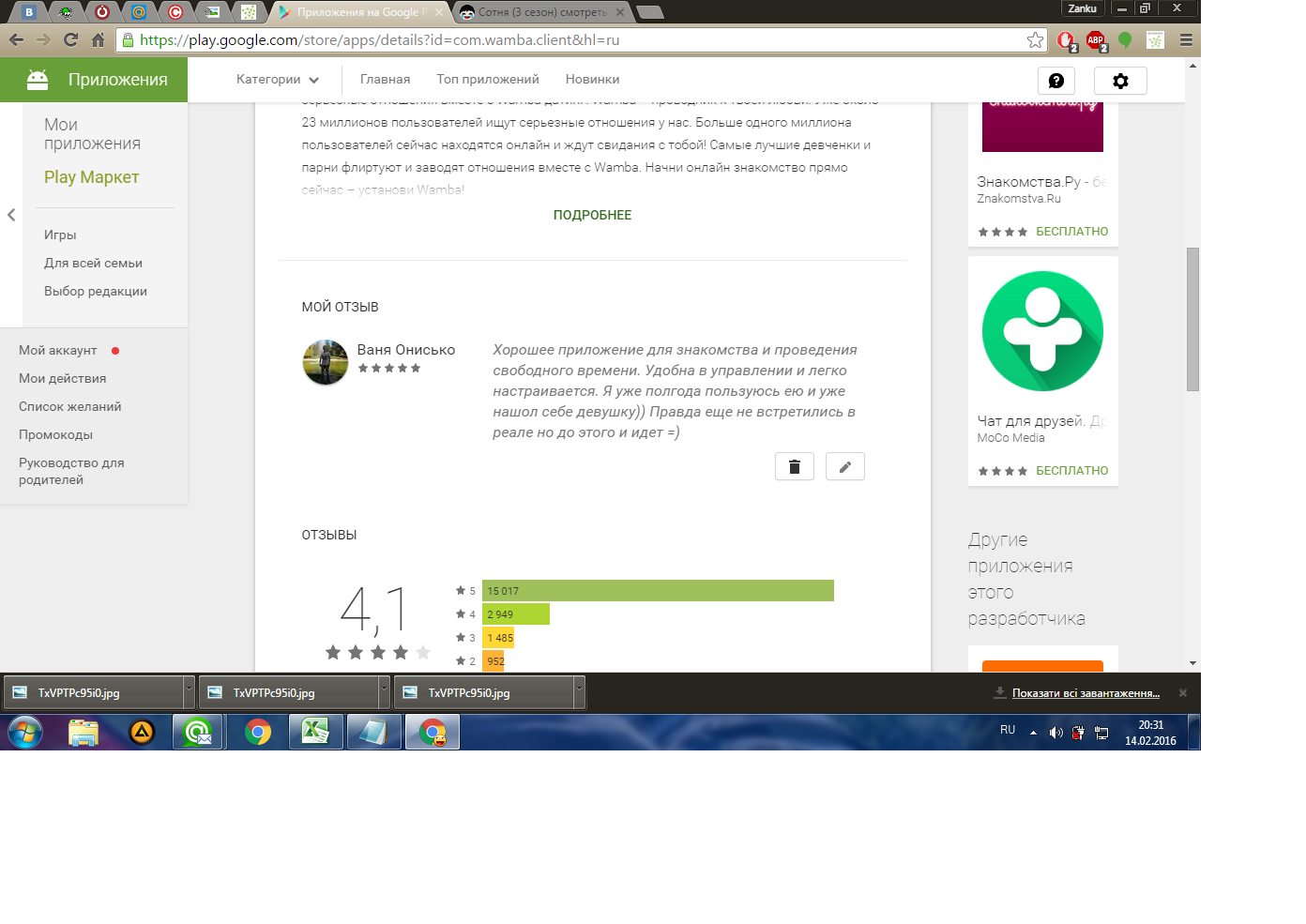Open Мой аккаунт

[x=58, y=351]
